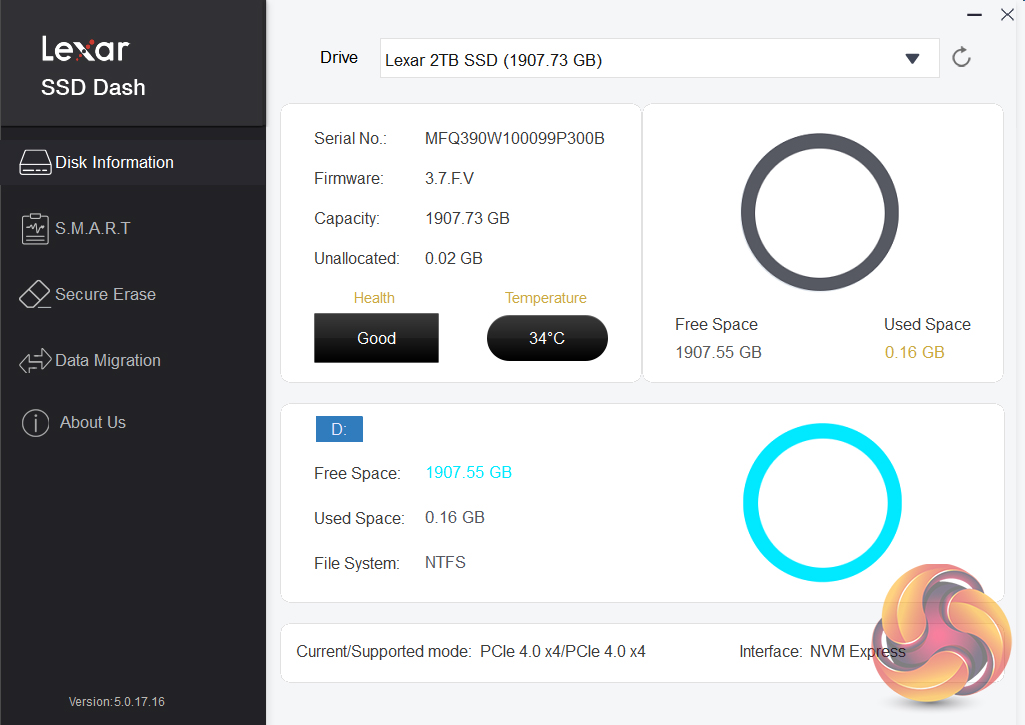Click the cyan 1907.55 GB free space

(x=469, y=473)
